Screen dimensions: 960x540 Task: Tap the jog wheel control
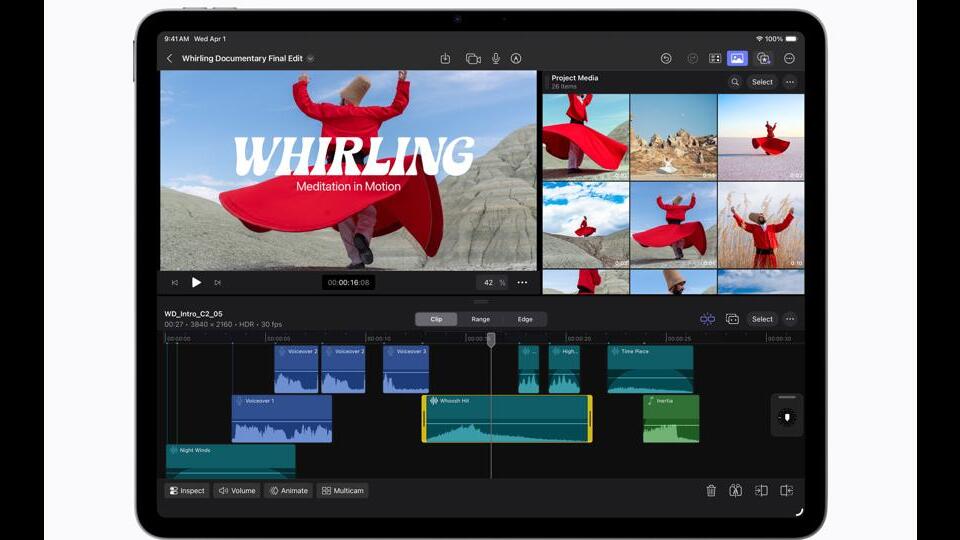(787, 417)
